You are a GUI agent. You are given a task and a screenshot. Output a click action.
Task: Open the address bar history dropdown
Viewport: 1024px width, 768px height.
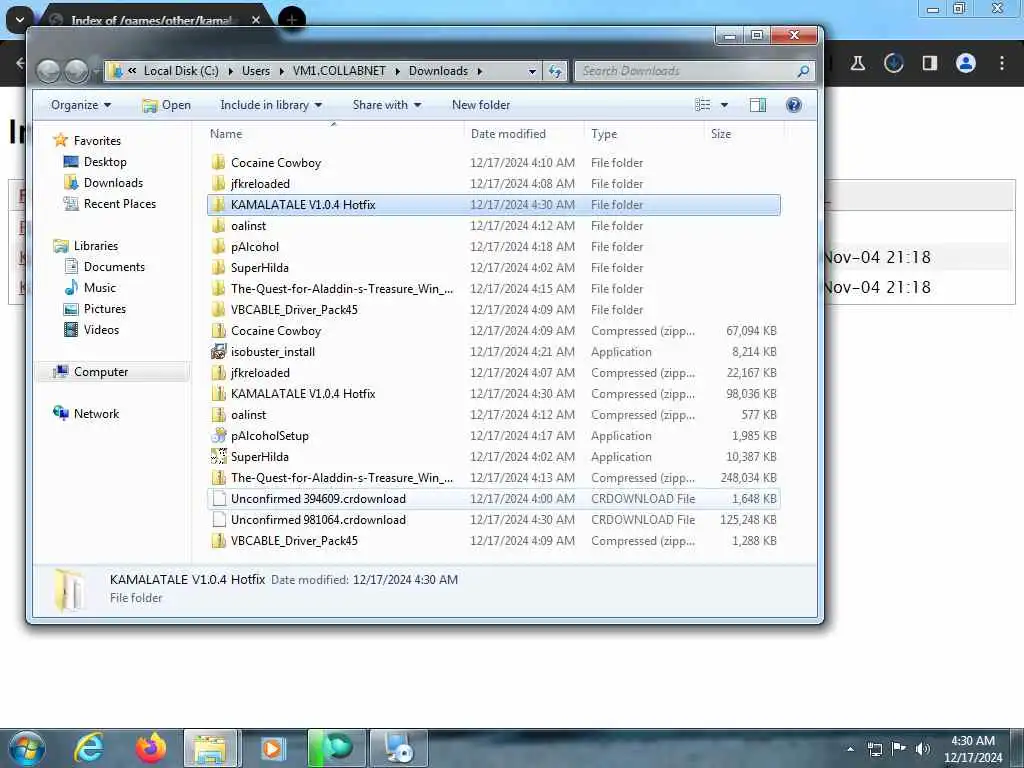coord(532,71)
